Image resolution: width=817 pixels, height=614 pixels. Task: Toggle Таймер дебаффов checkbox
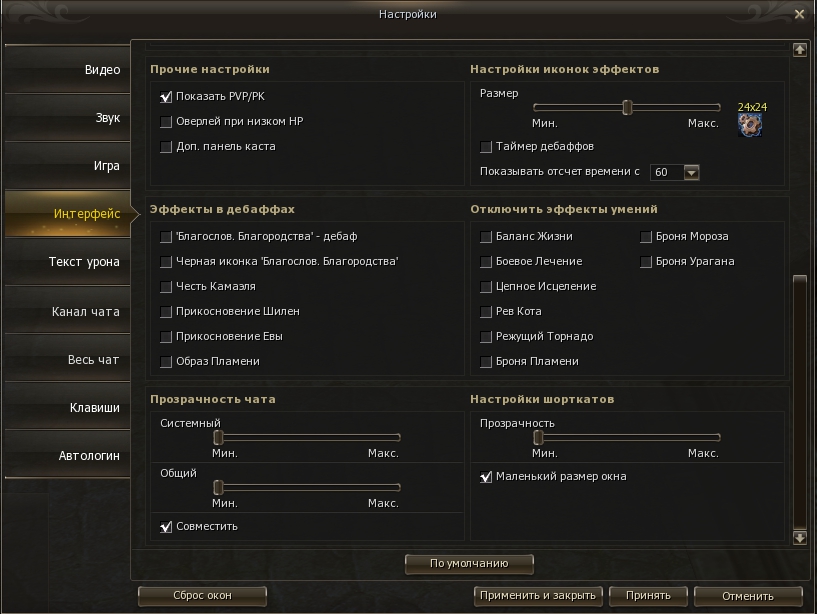coord(486,146)
